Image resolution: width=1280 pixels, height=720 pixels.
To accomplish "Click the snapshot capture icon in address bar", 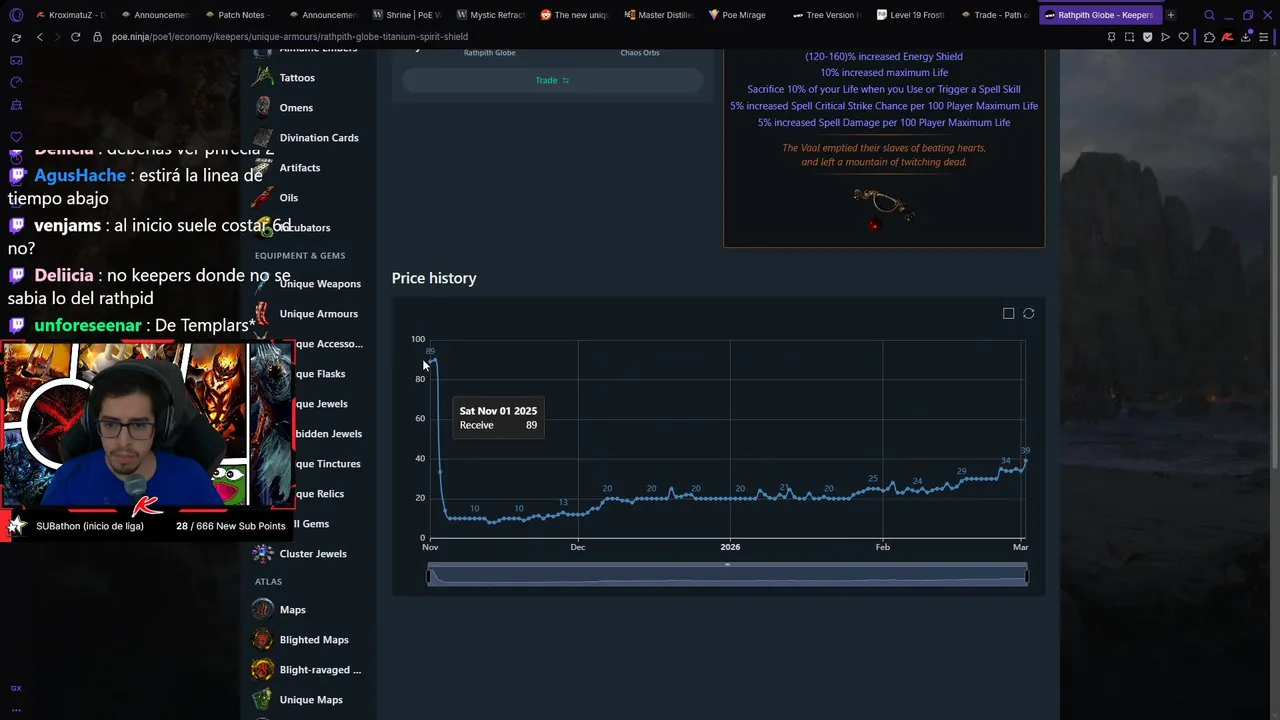I will [1129, 37].
